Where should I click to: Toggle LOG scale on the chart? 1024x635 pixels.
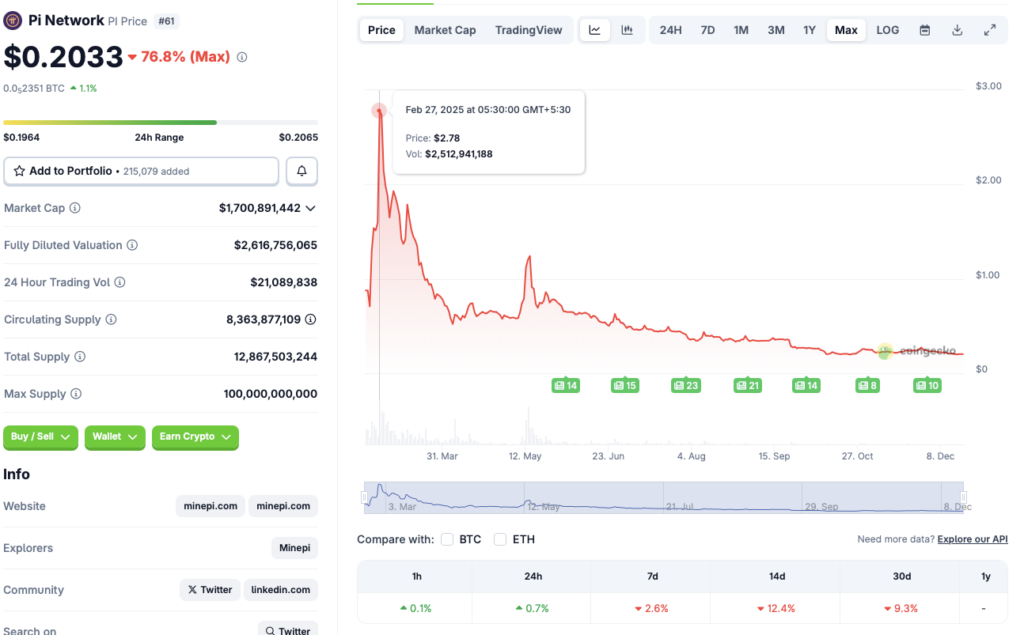[x=886, y=30]
